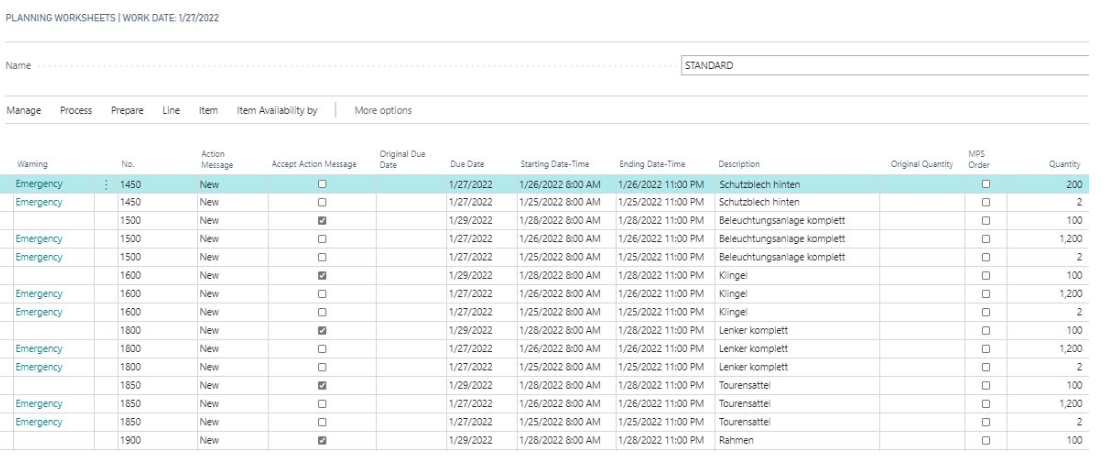This screenshot has width=1109, height=472.
Task: Open Emergency warning on Lenker komplett 1,200
Action: point(39,349)
